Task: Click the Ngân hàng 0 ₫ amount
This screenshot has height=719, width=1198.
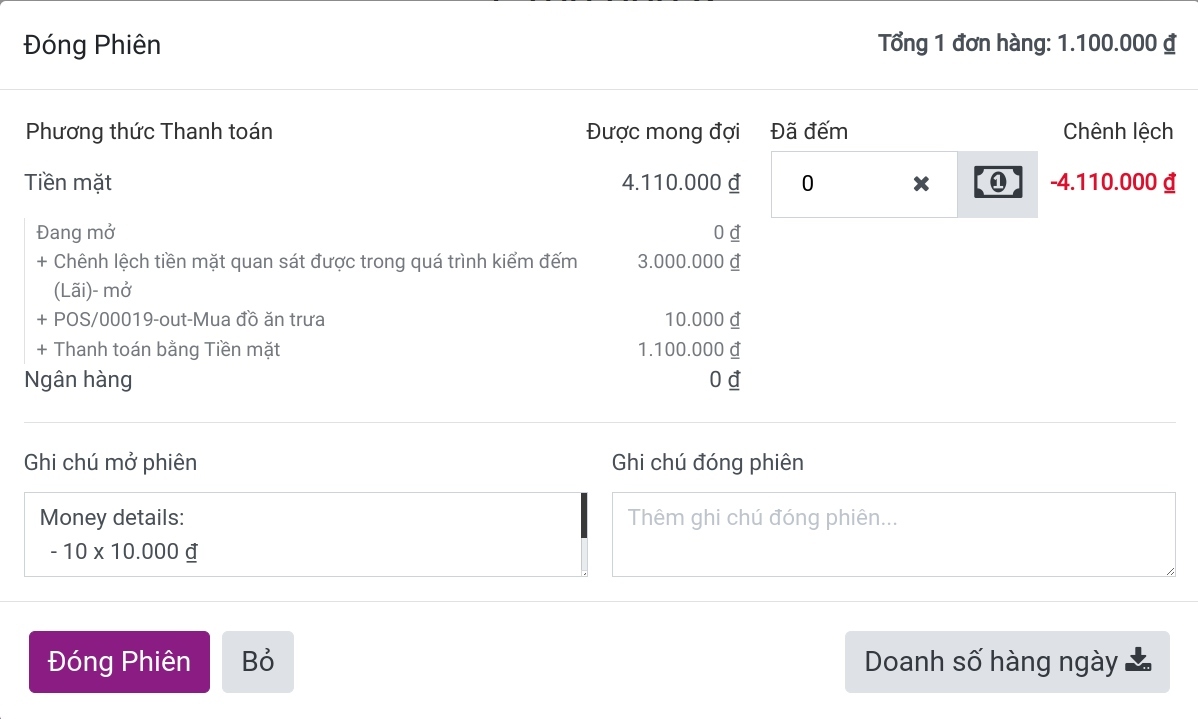Action: [x=724, y=380]
